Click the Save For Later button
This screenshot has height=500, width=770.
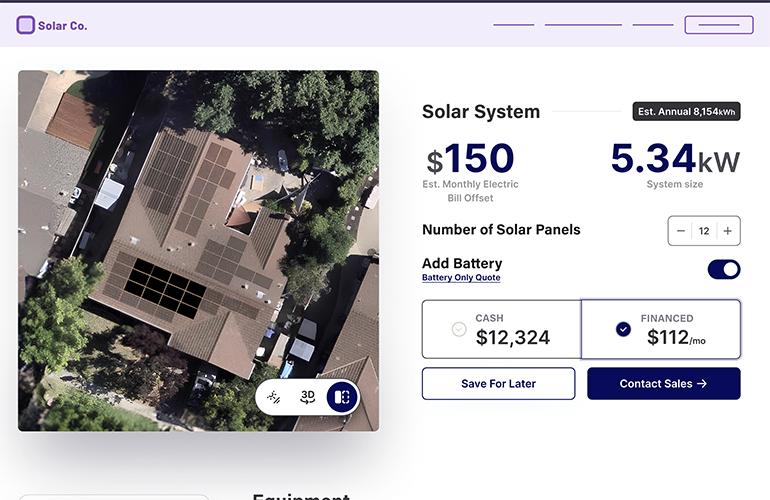point(498,384)
